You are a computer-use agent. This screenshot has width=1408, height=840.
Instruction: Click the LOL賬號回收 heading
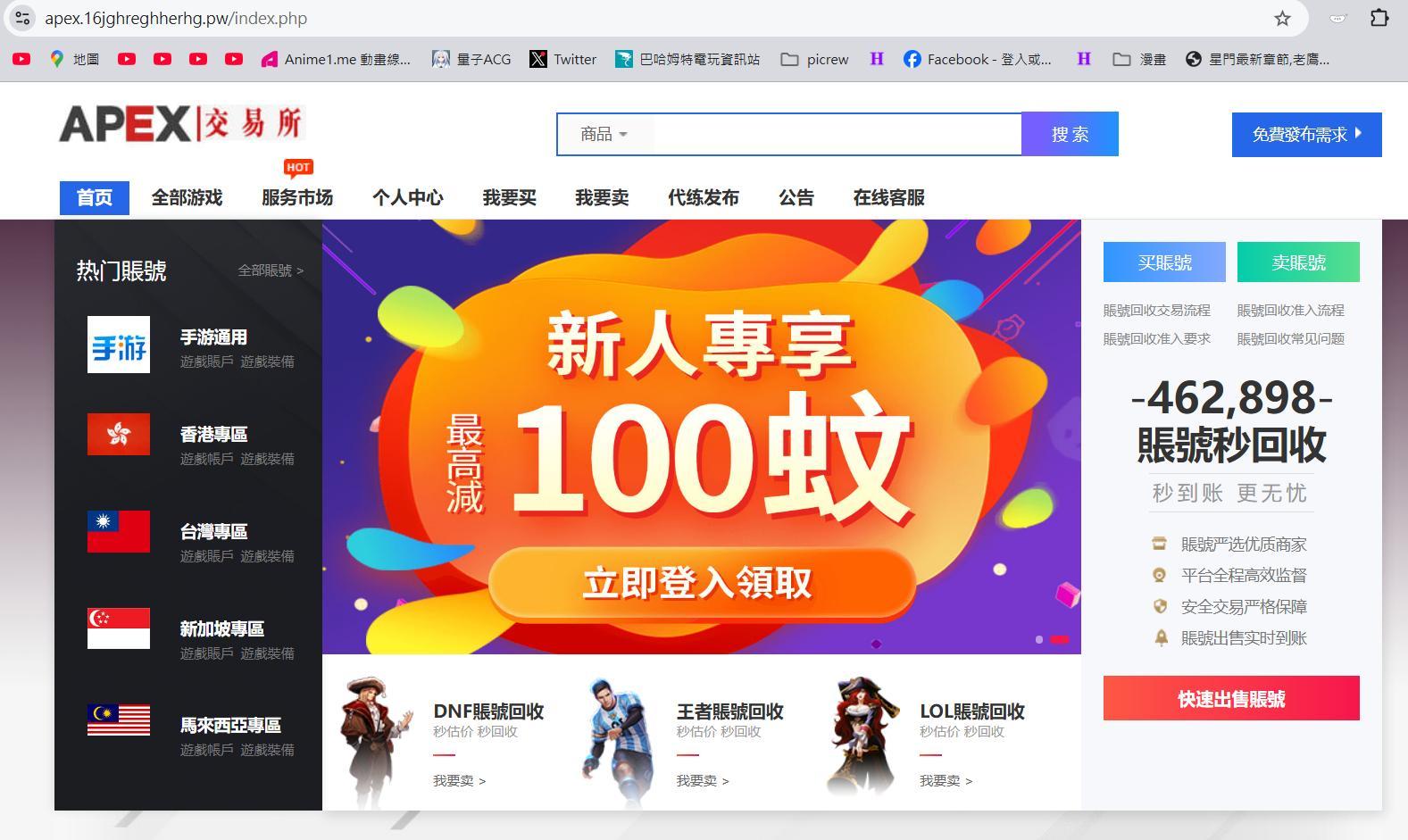(972, 711)
